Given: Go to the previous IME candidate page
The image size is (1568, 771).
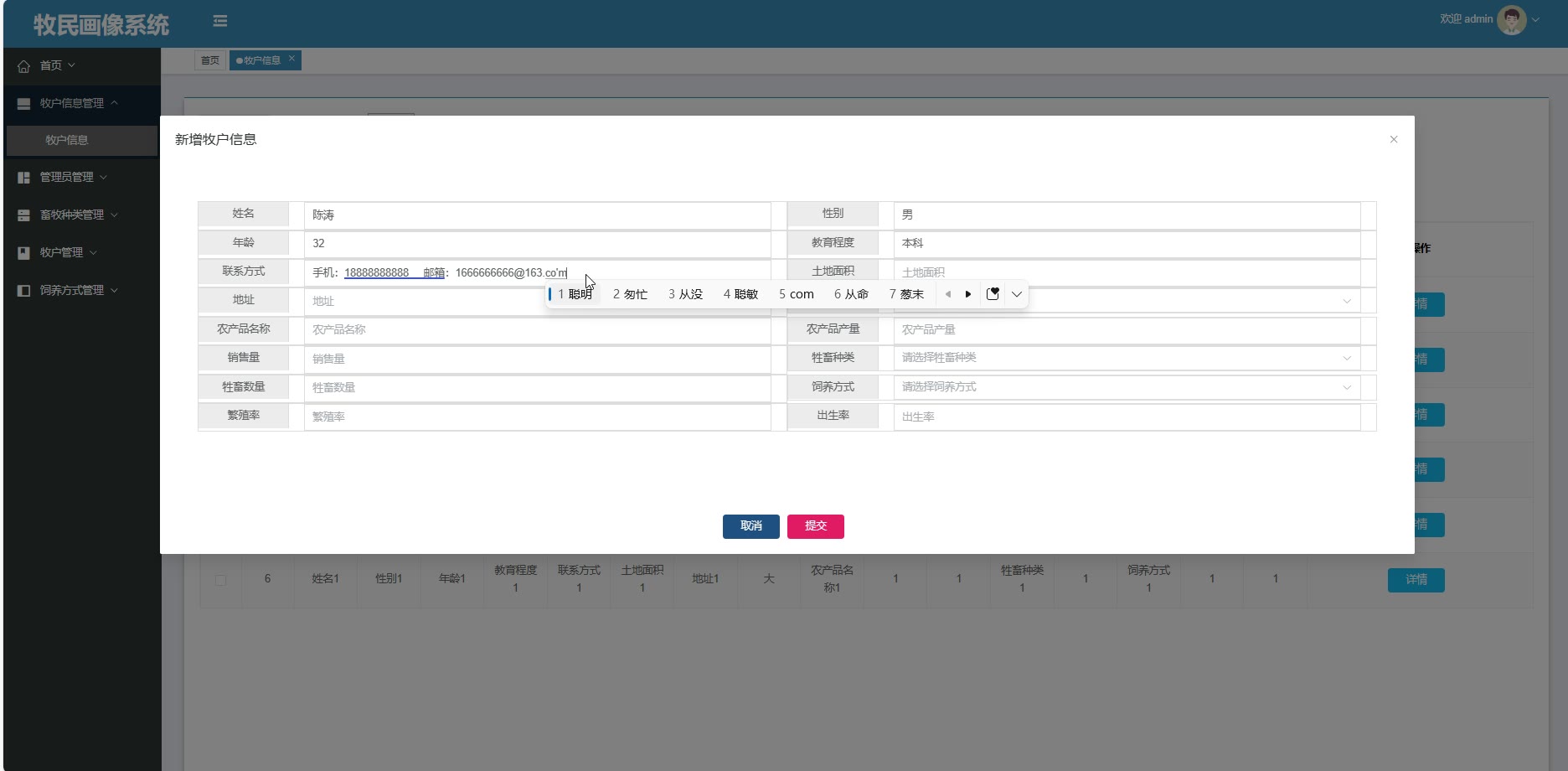Looking at the screenshot, I should tap(947, 294).
